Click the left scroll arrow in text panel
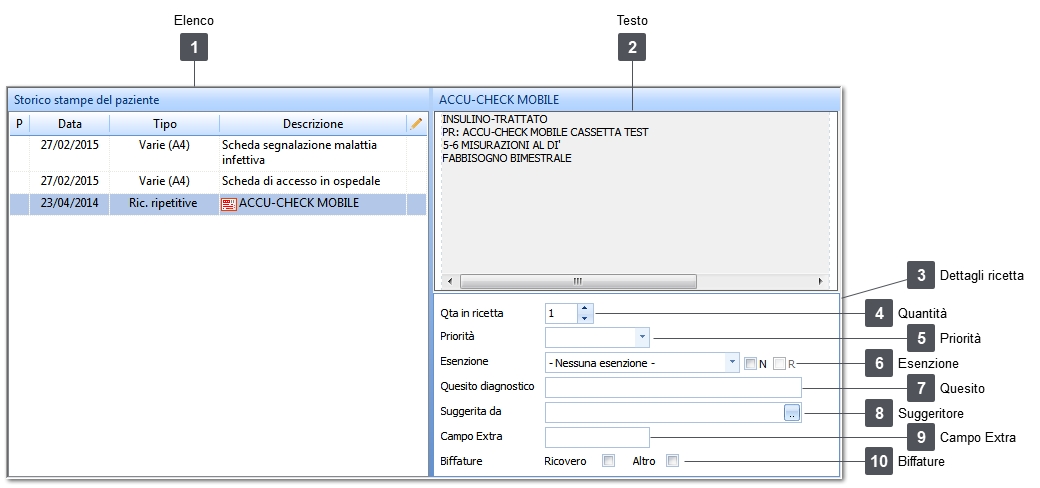The image size is (1040, 488). pyautogui.click(x=450, y=281)
